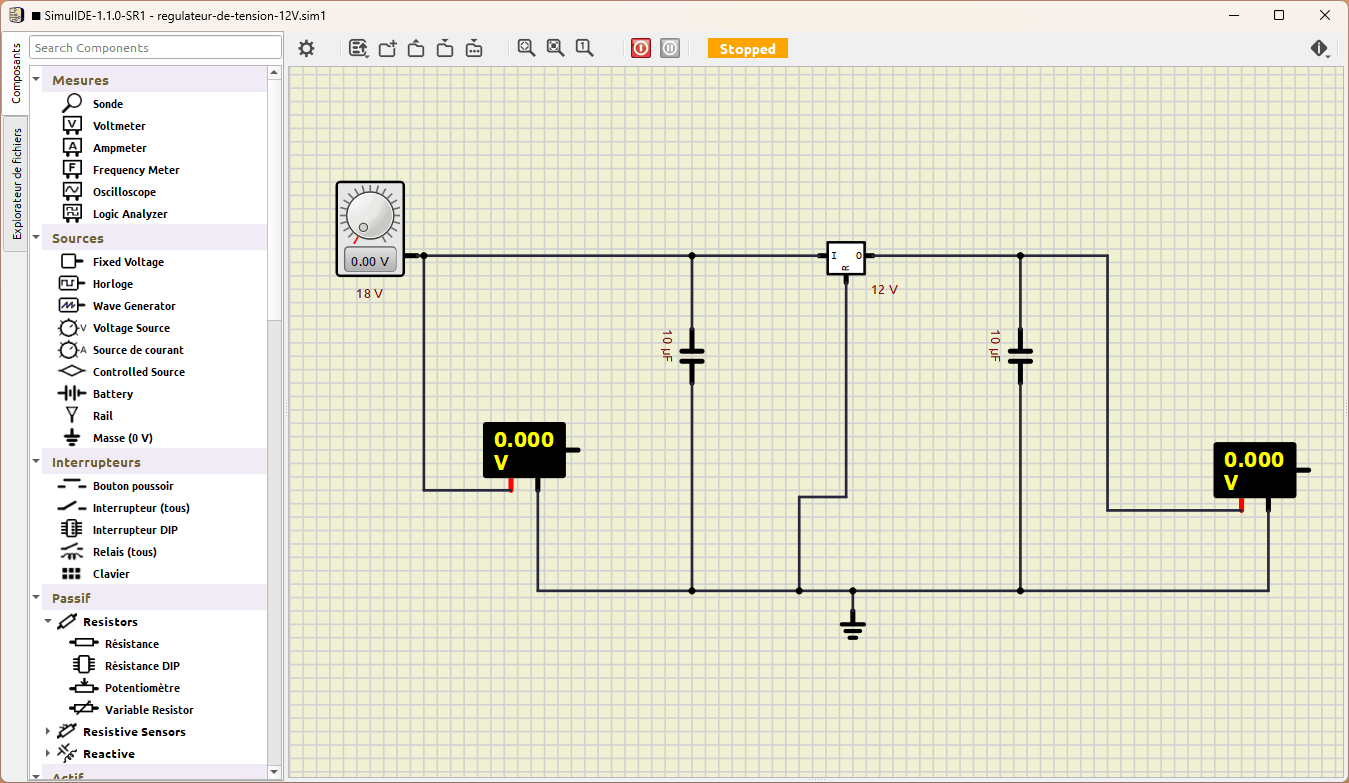Click the 18 V voltage source knob

[369, 214]
